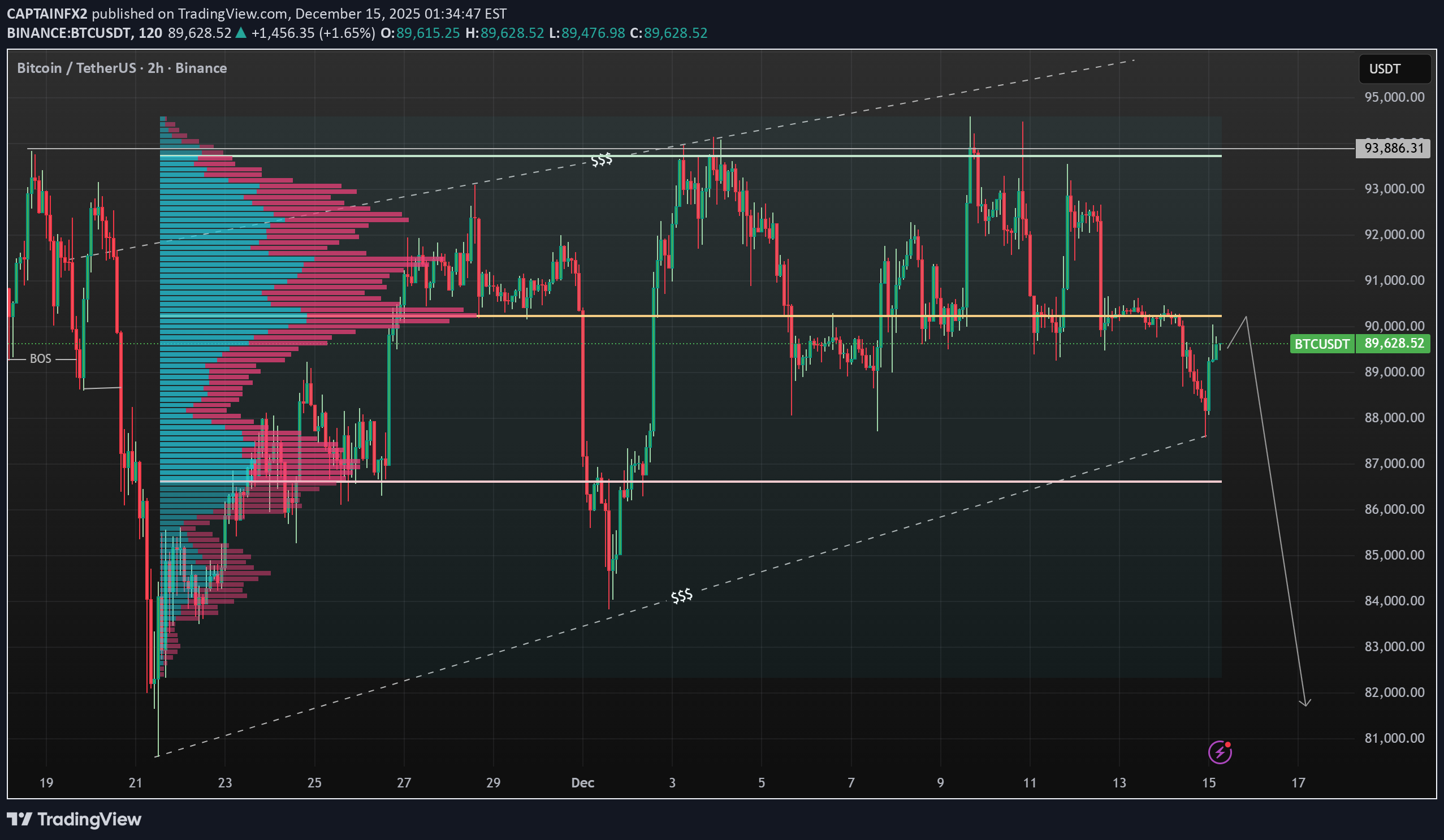Click the 90,000.00 price axis label

pos(1394,326)
